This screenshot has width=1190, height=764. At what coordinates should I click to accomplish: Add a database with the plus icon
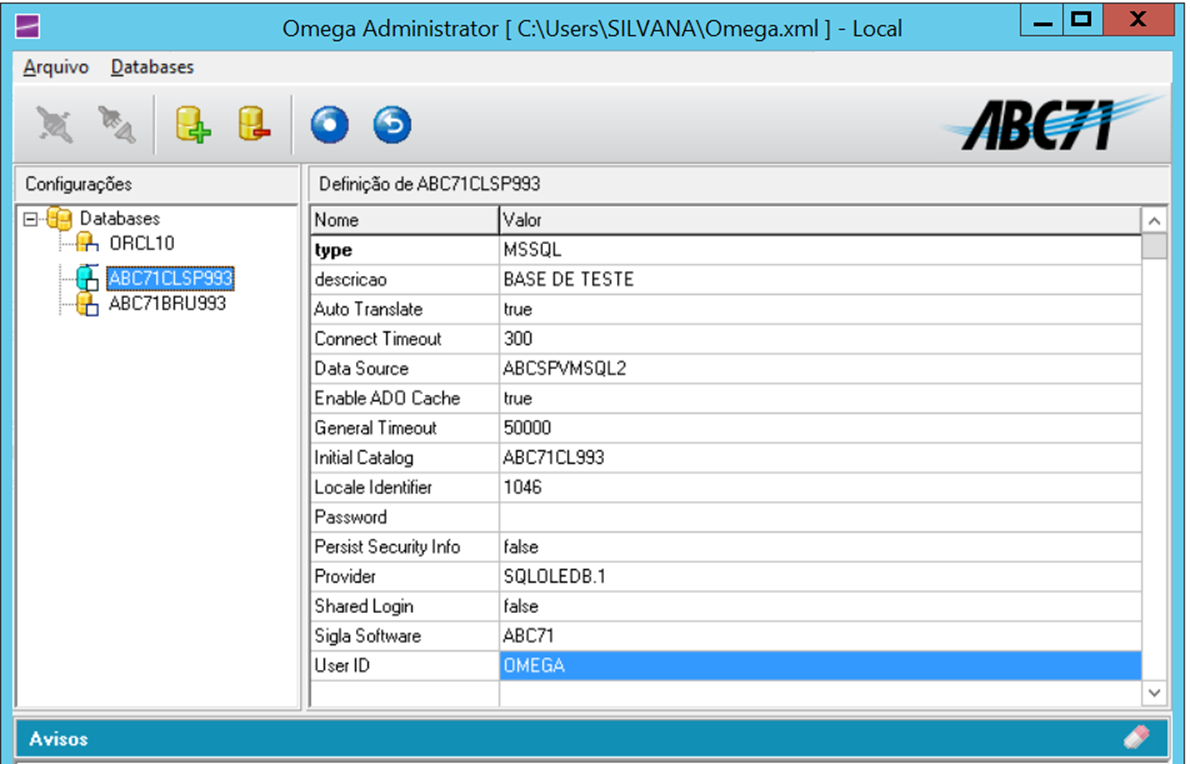(x=193, y=125)
